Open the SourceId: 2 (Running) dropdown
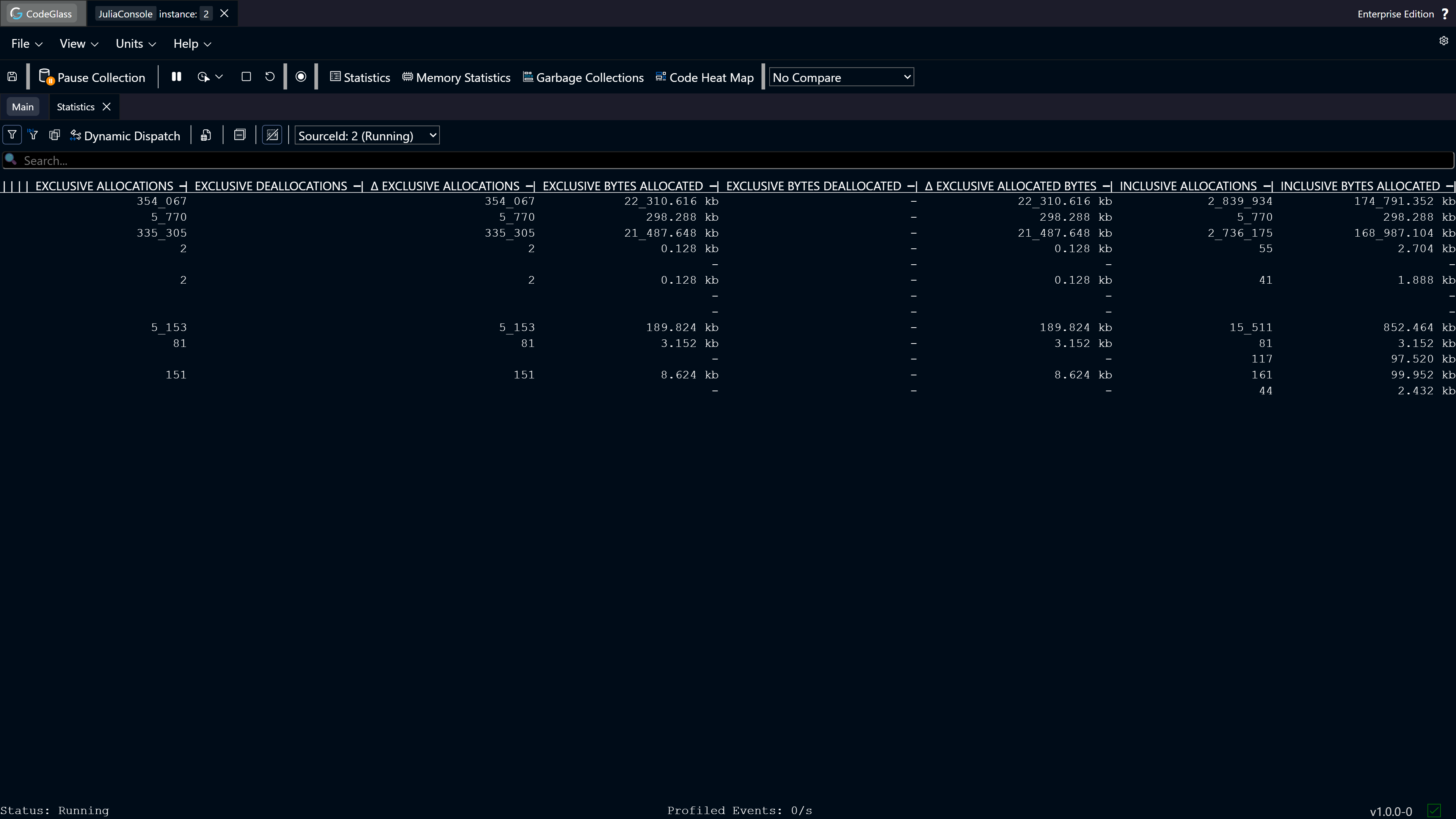1456x819 pixels. pos(367,136)
